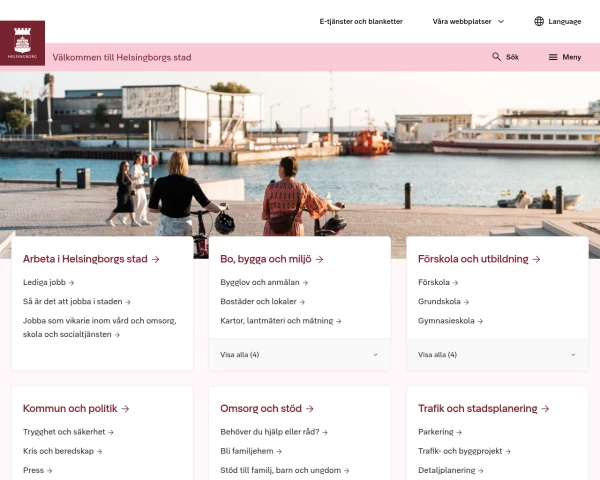Click Välkommen till Helsingborgs stad text

point(122,57)
